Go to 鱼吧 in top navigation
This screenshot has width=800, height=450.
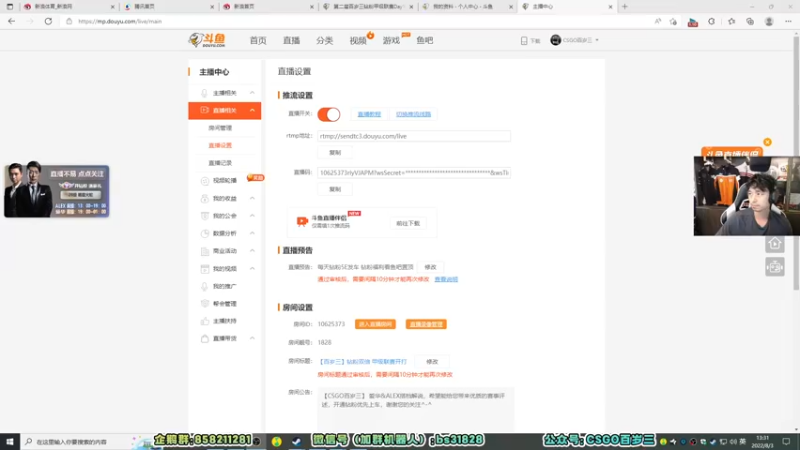pyautogui.click(x=424, y=40)
